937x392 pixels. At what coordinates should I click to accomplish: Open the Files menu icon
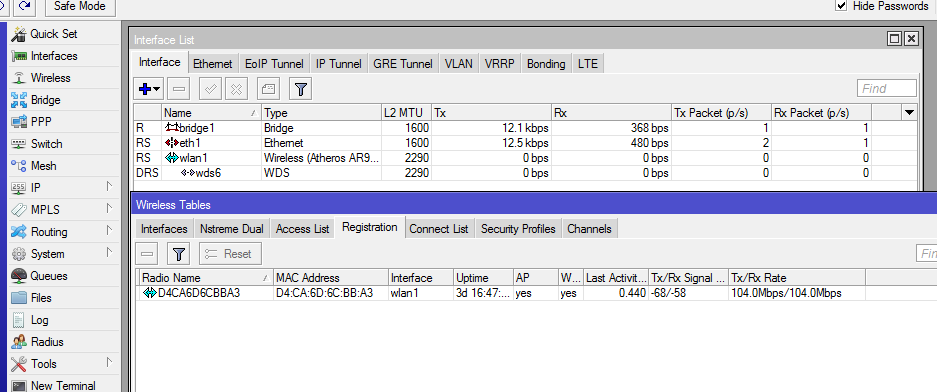20,298
